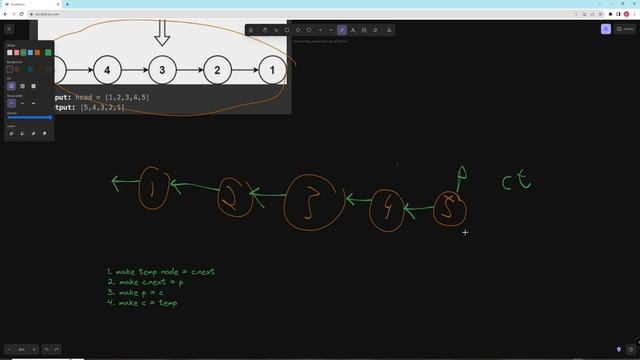Select the Hand panning tool
640x360 pixels.
(265, 30)
